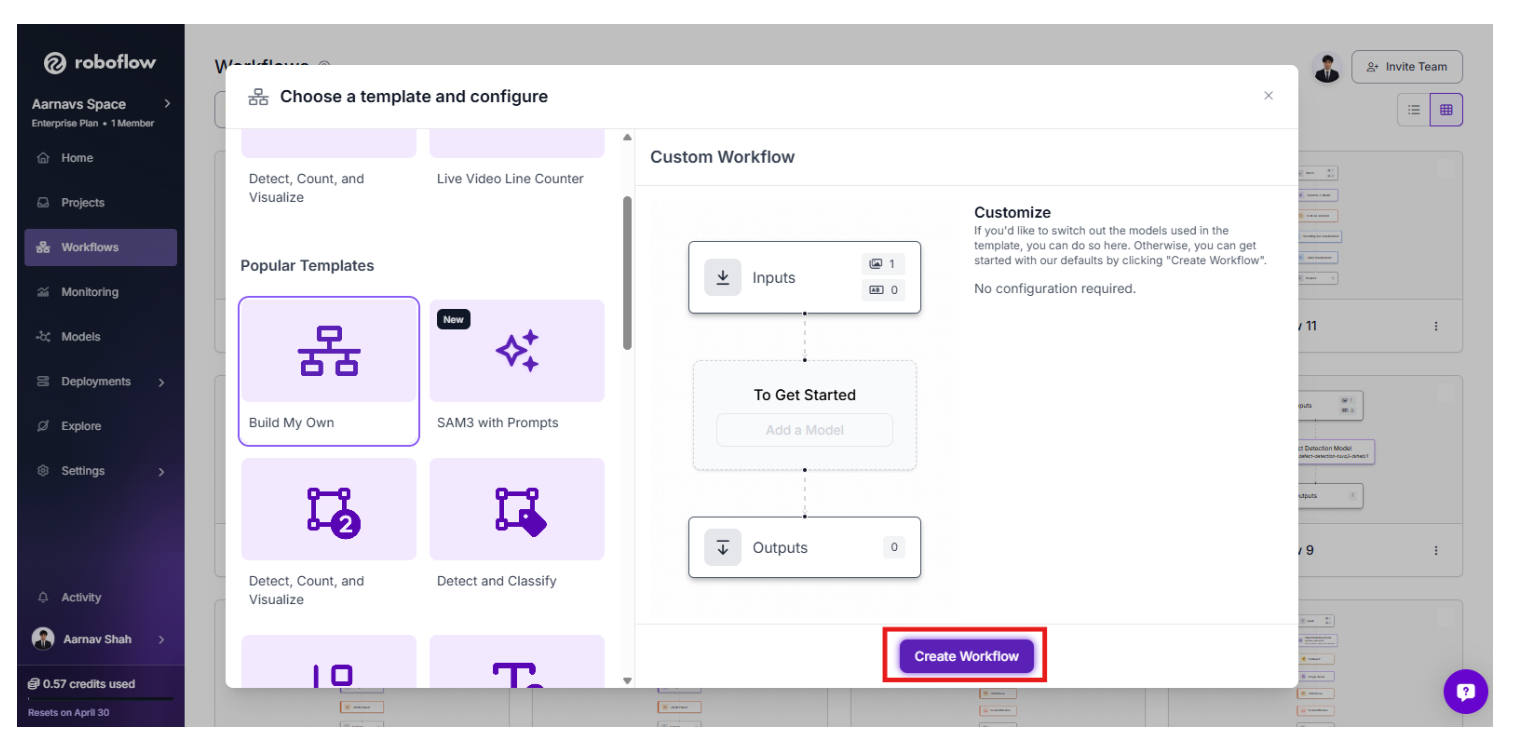The width and height of the screenshot is (1520, 750).
Task: Open the user profile avatar at top right
Action: click(x=1326, y=68)
